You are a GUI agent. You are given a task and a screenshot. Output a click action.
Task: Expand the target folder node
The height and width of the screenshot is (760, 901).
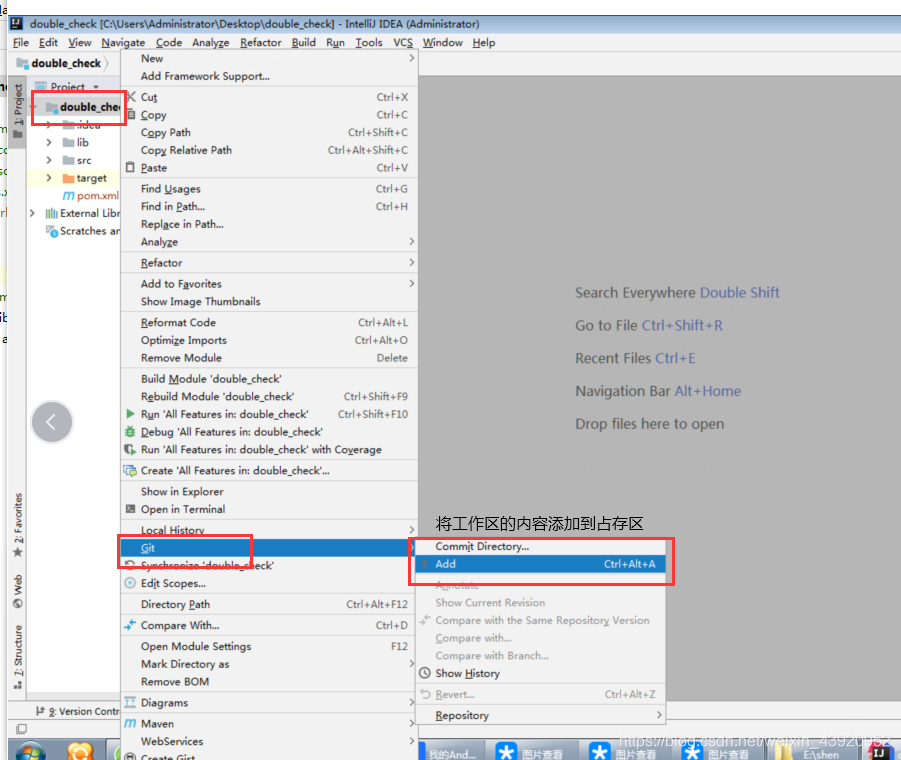click(49, 178)
